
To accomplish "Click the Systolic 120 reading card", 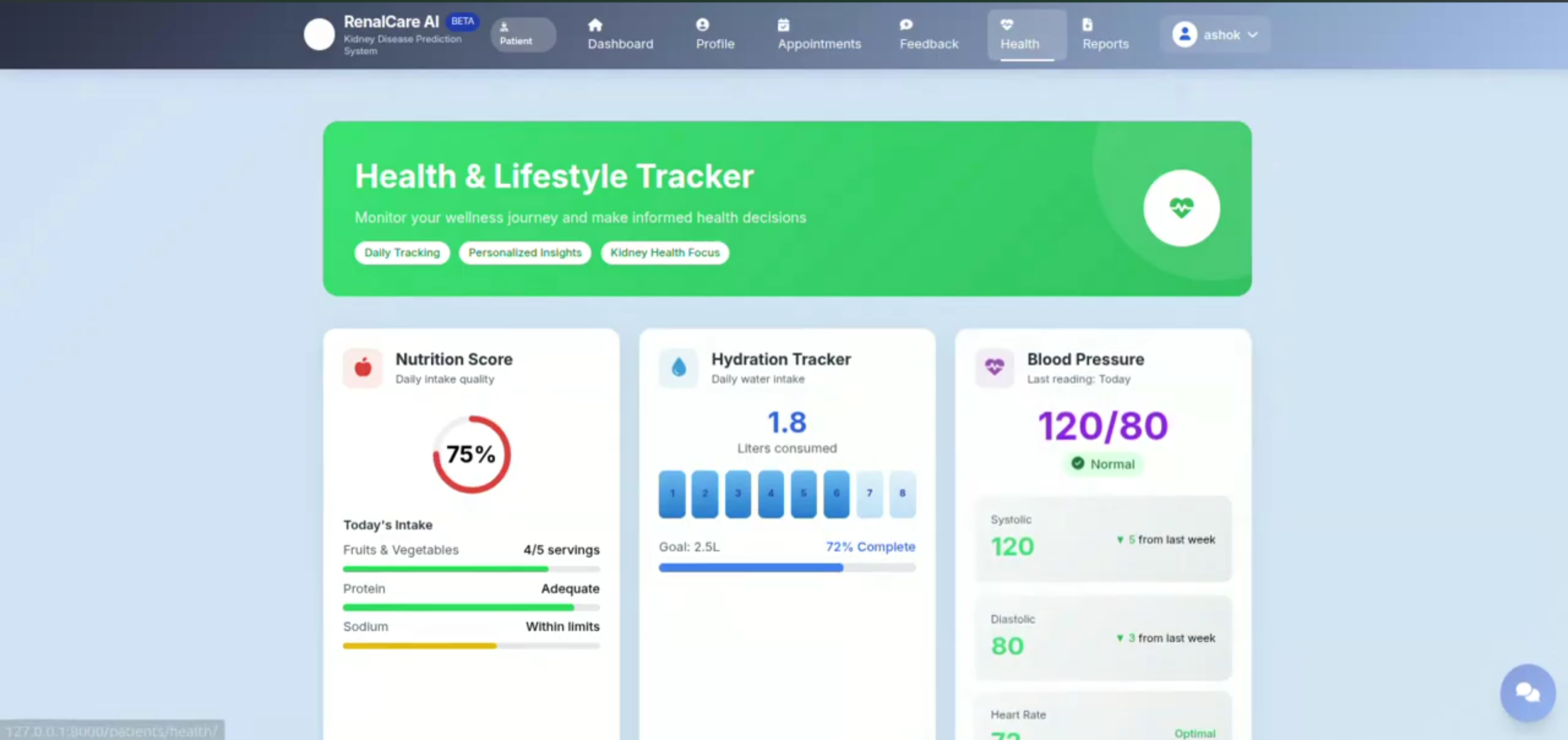I will (x=1103, y=539).
